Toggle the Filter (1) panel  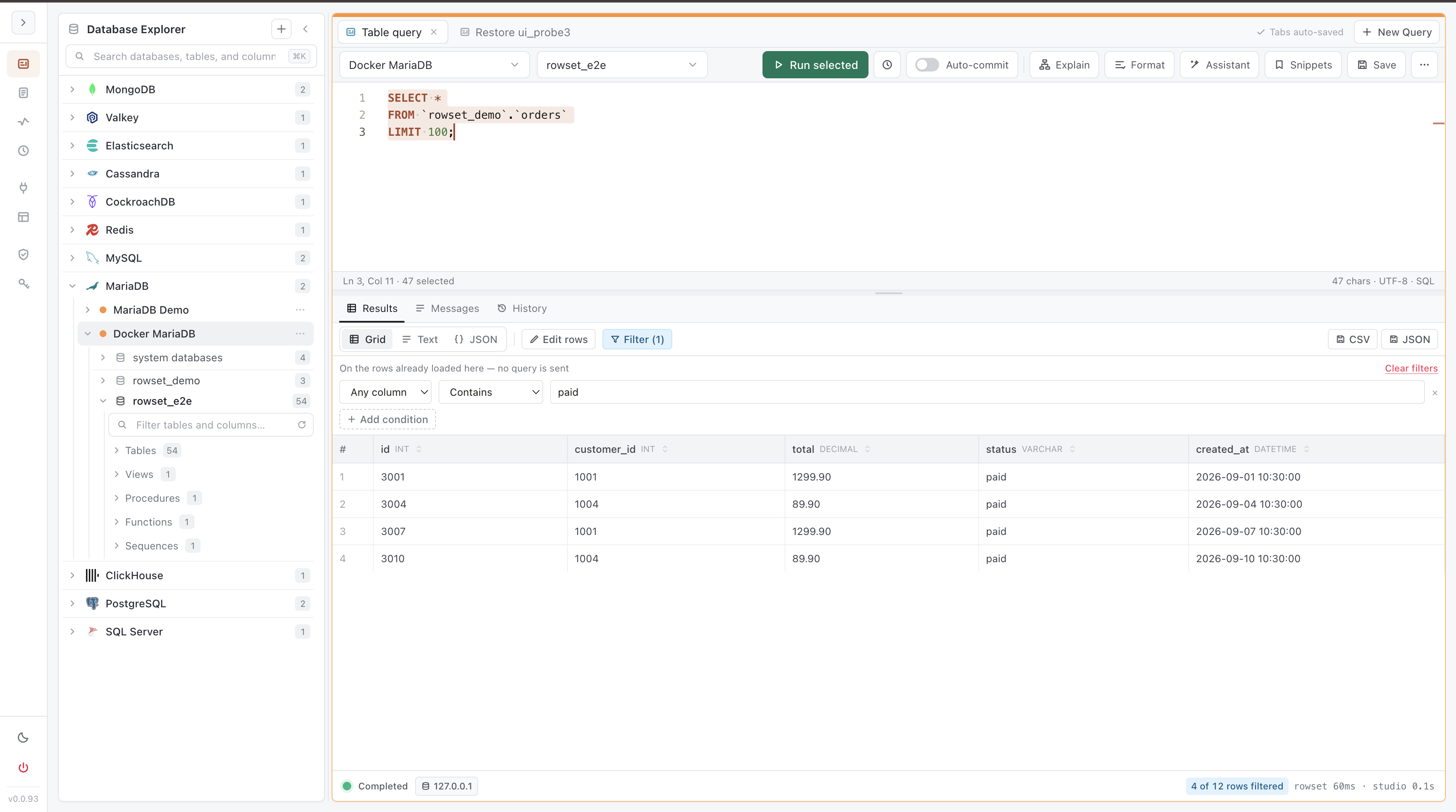click(637, 340)
